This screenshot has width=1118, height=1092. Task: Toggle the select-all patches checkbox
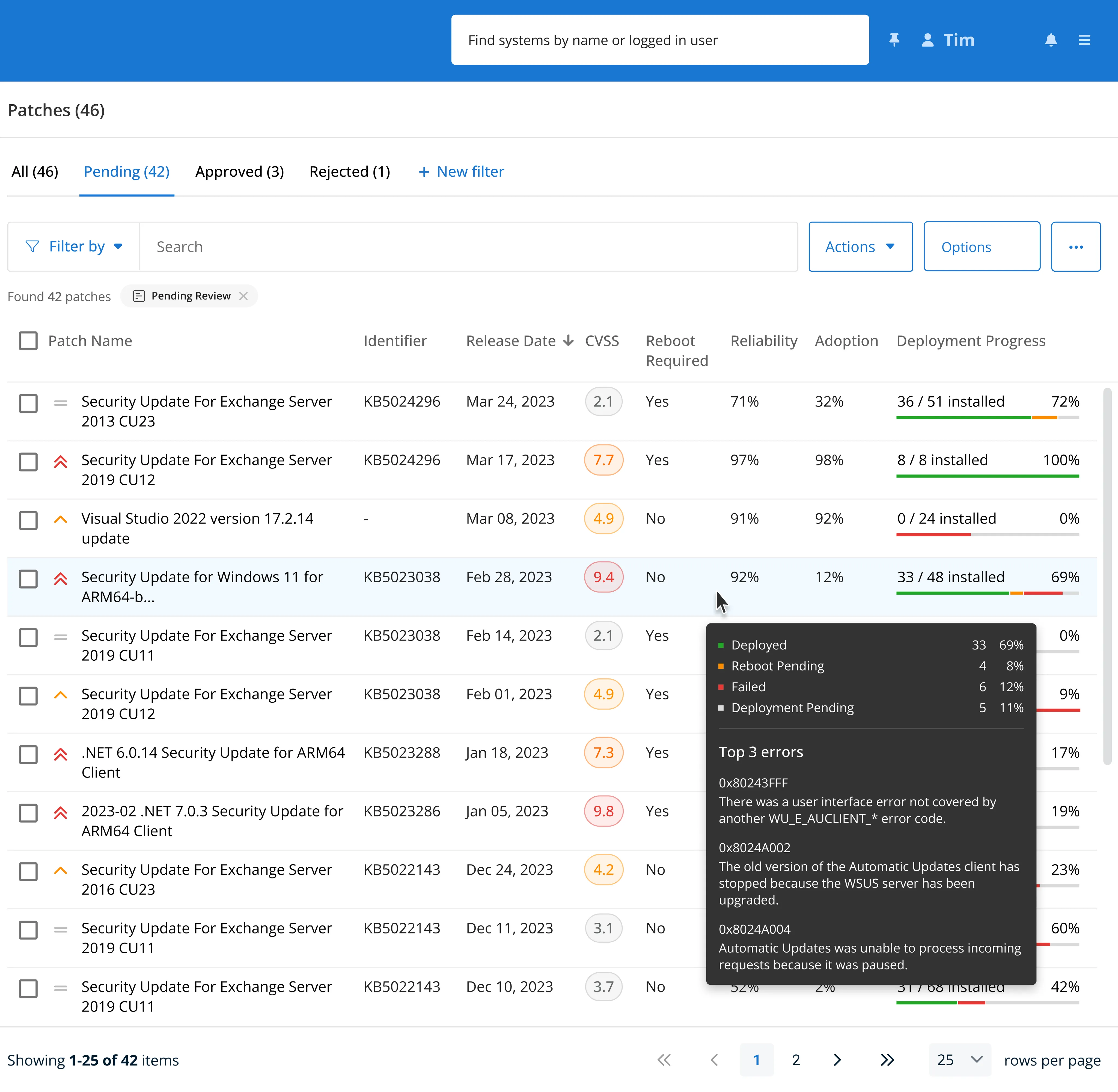click(28, 341)
